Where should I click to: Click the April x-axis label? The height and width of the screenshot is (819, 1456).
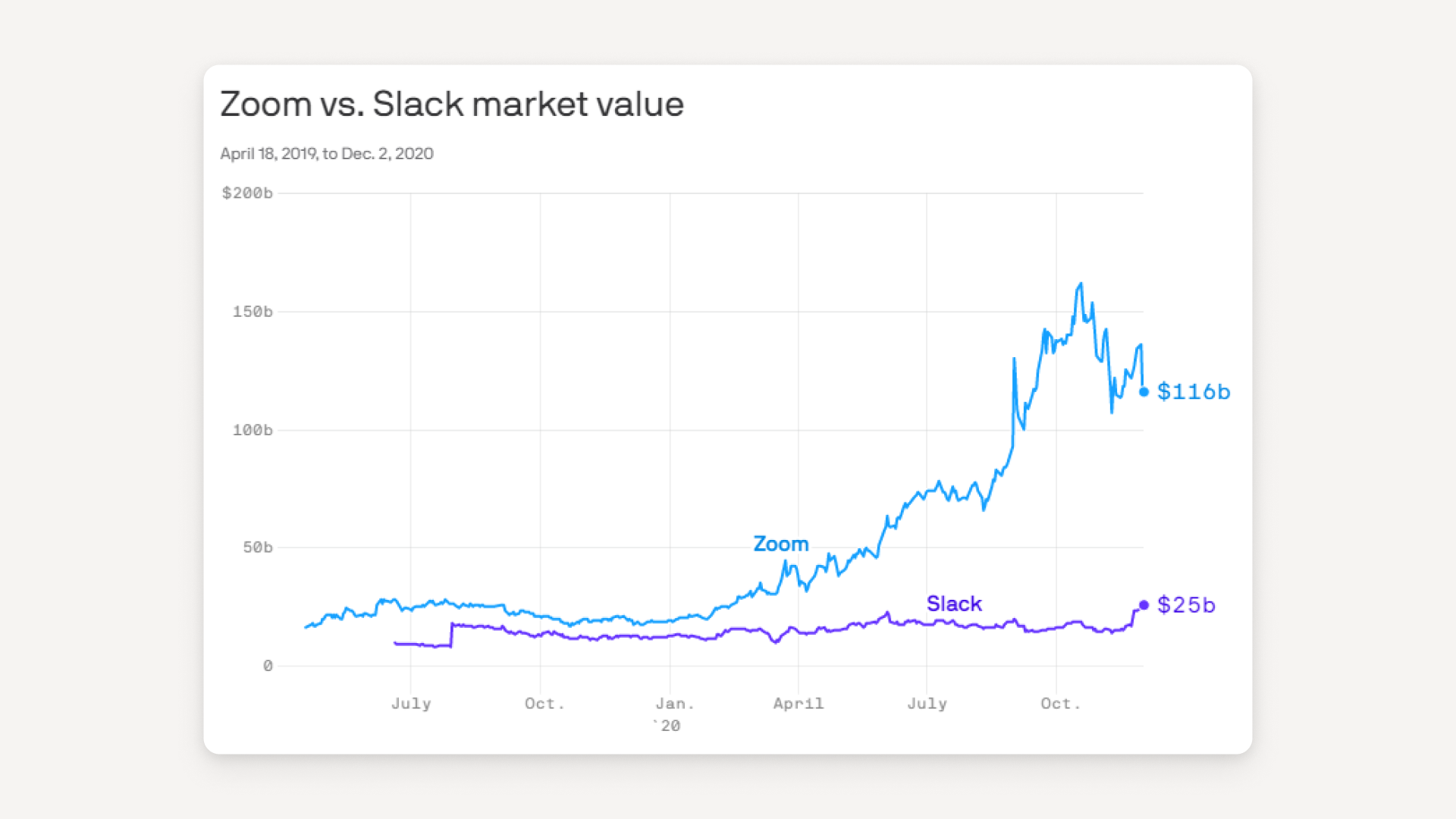click(799, 704)
